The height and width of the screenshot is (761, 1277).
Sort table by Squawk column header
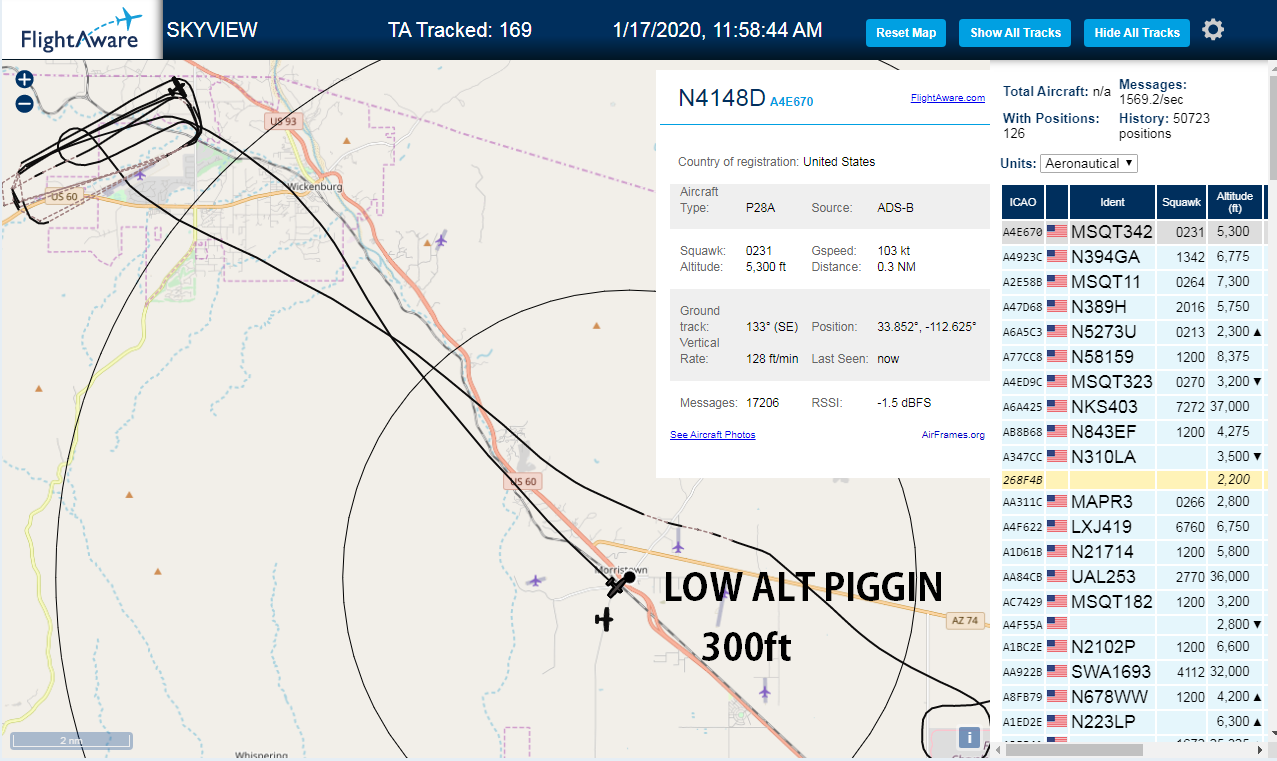click(1181, 202)
